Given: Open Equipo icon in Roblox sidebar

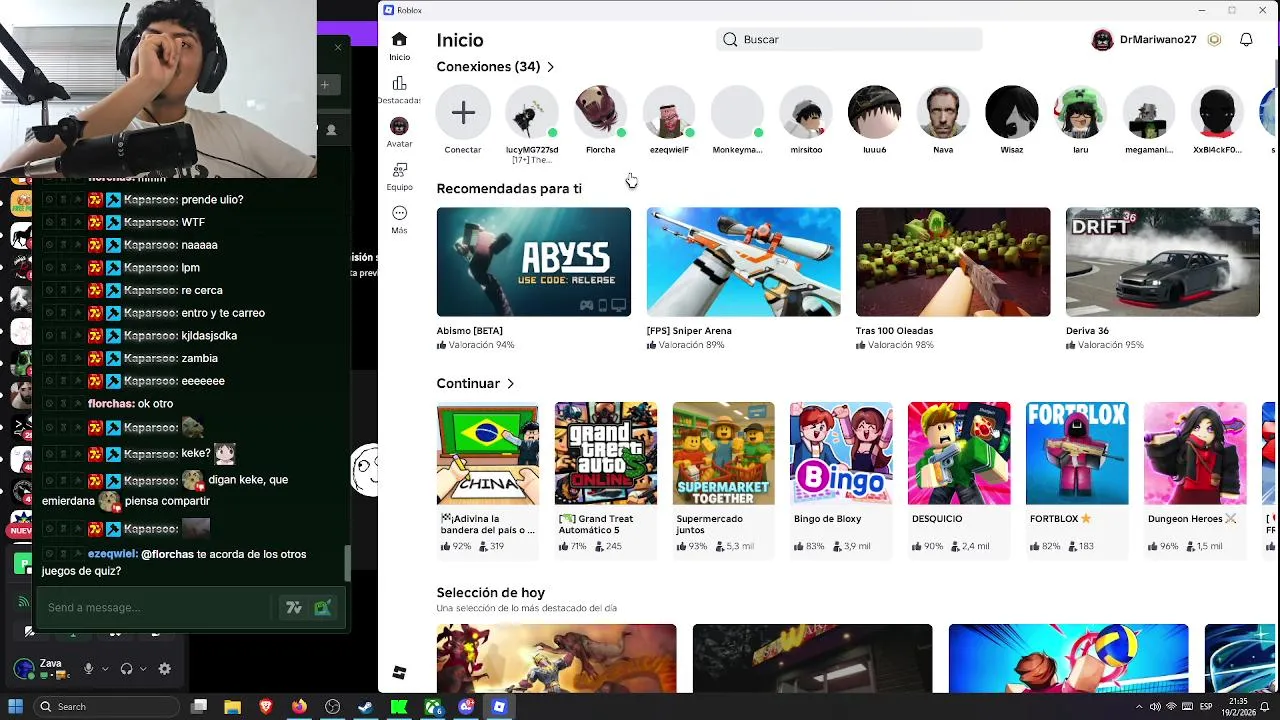Looking at the screenshot, I should (399, 170).
